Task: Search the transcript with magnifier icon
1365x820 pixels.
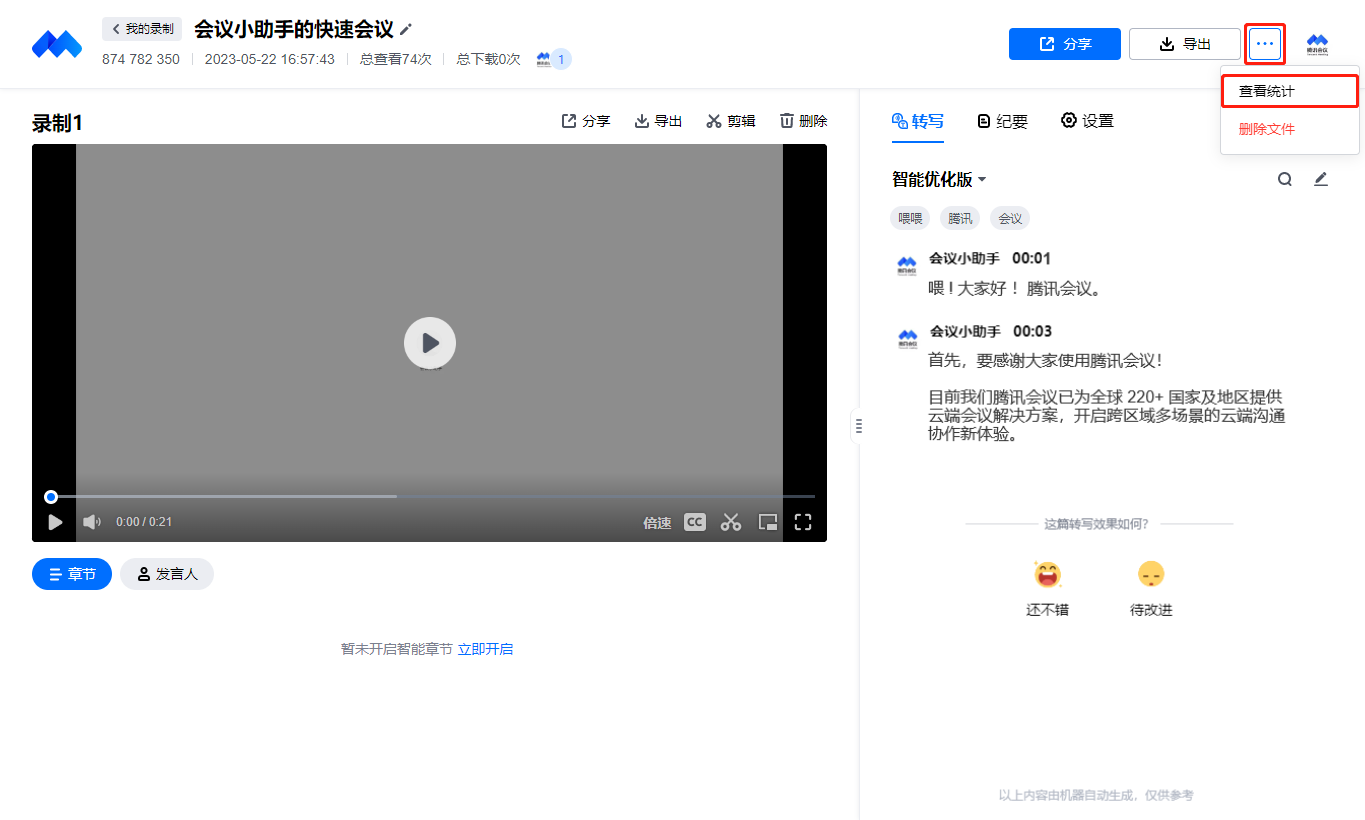Action: point(1285,179)
